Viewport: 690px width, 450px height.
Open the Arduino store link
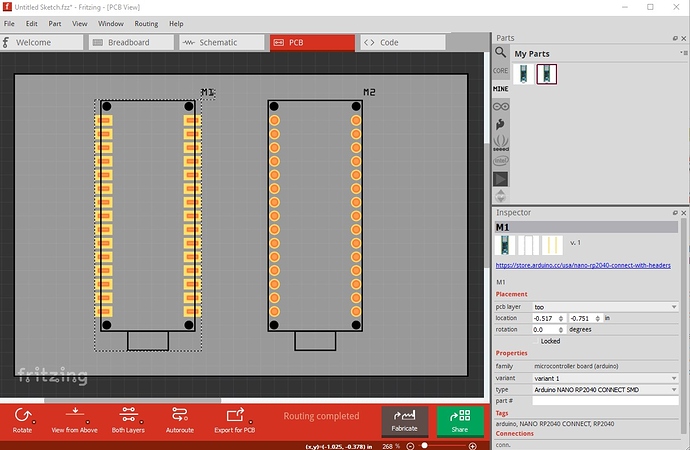click(583, 265)
